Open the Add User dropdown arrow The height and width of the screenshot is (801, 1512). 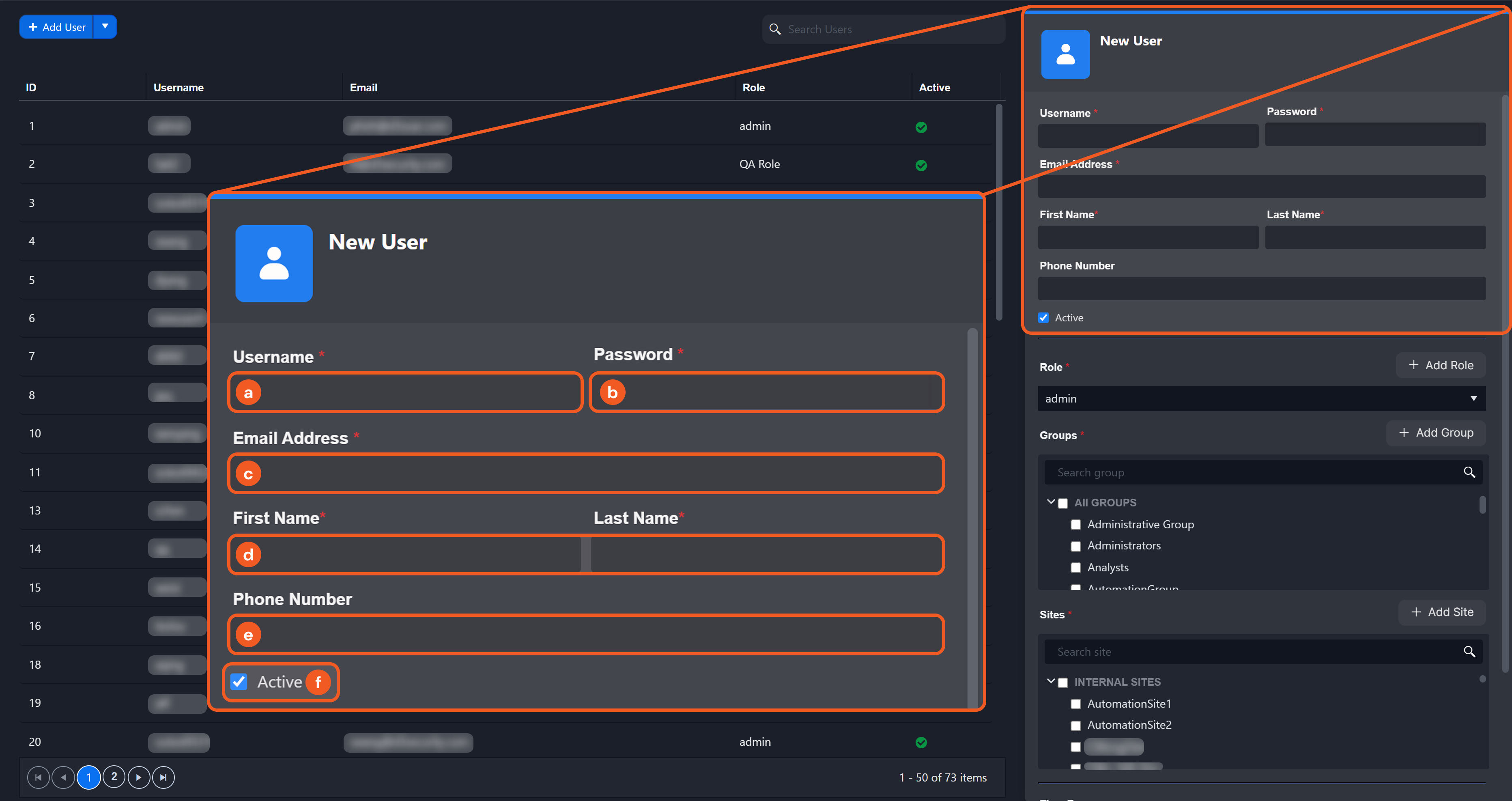(105, 26)
